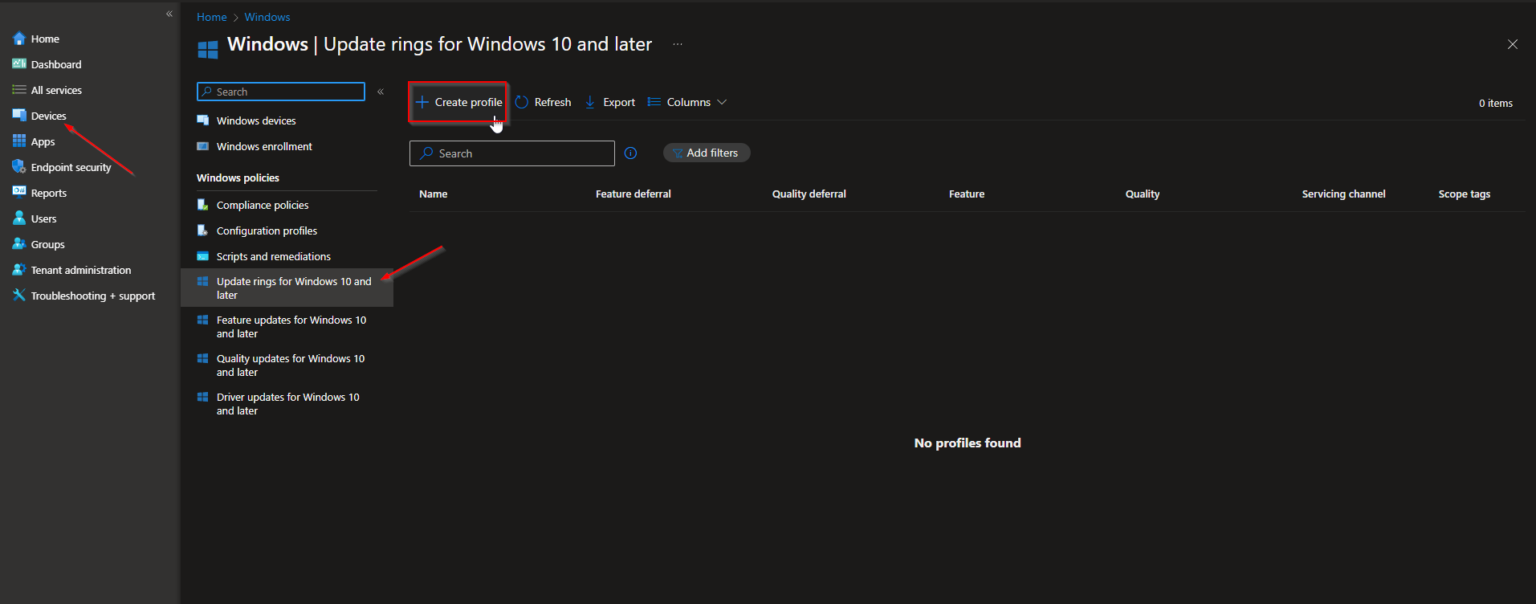Click the Driver updates Windows icon
Viewport: 1536px width, 604px height.
click(x=203, y=397)
